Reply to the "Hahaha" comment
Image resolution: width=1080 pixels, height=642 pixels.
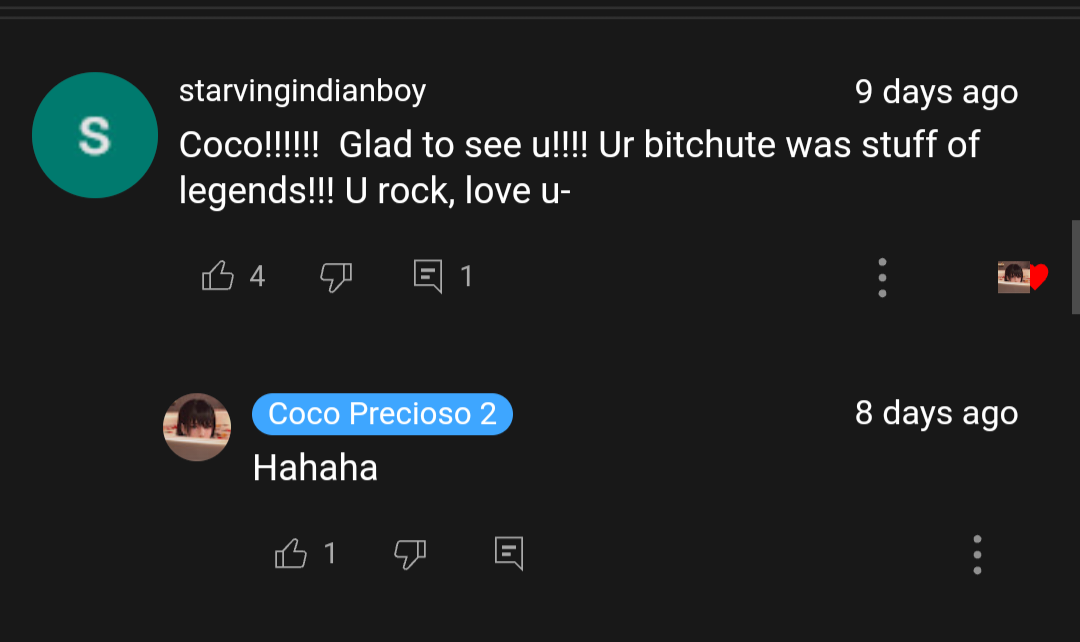(509, 553)
